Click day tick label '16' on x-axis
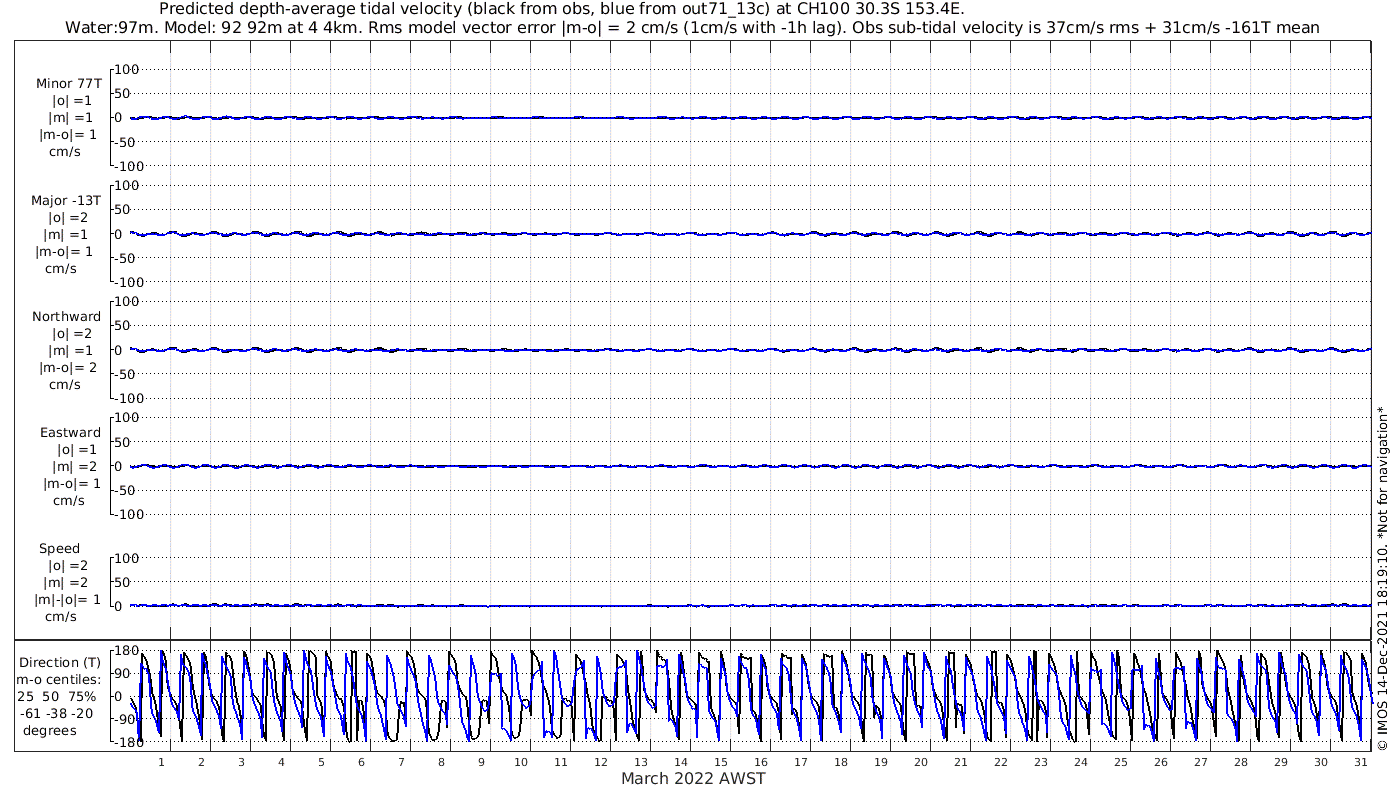The image size is (1400, 800). (761, 762)
